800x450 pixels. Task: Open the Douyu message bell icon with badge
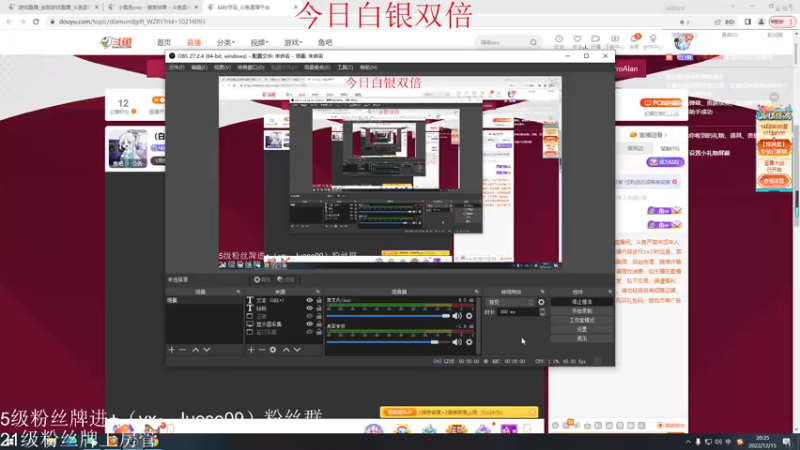(x=634, y=40)
